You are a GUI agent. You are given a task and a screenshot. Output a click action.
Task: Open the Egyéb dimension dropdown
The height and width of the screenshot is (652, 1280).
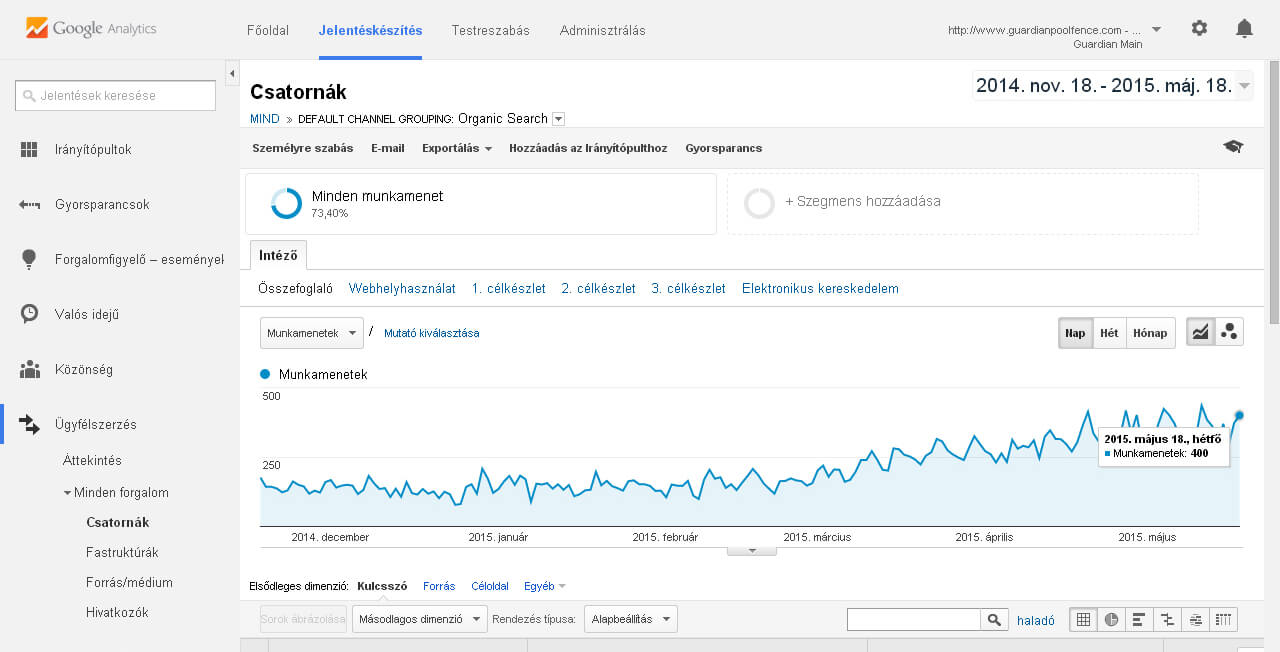545,586
